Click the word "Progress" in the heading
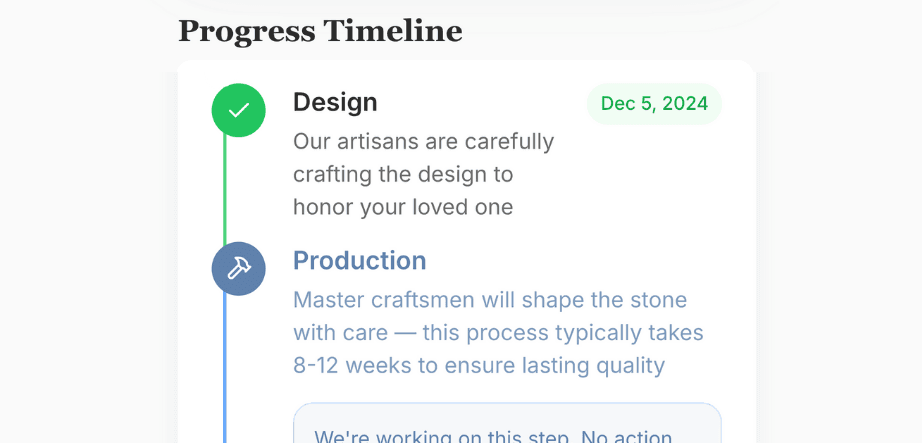The width and height of the screenshot is (922, 443). (246, 31)
